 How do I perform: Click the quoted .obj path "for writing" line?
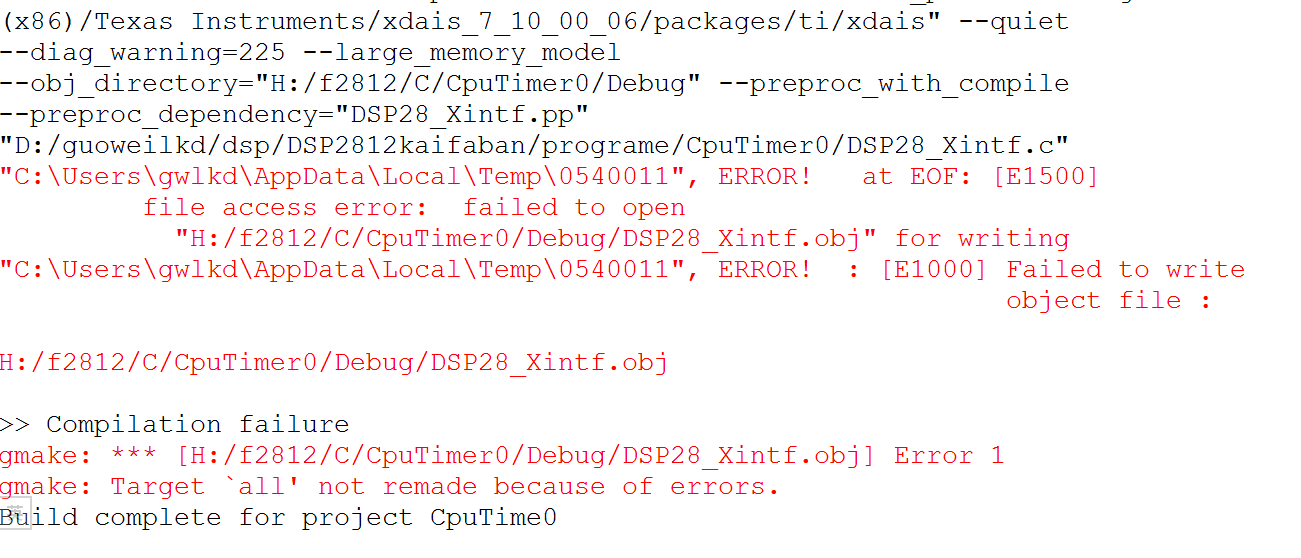click(622, 239)
